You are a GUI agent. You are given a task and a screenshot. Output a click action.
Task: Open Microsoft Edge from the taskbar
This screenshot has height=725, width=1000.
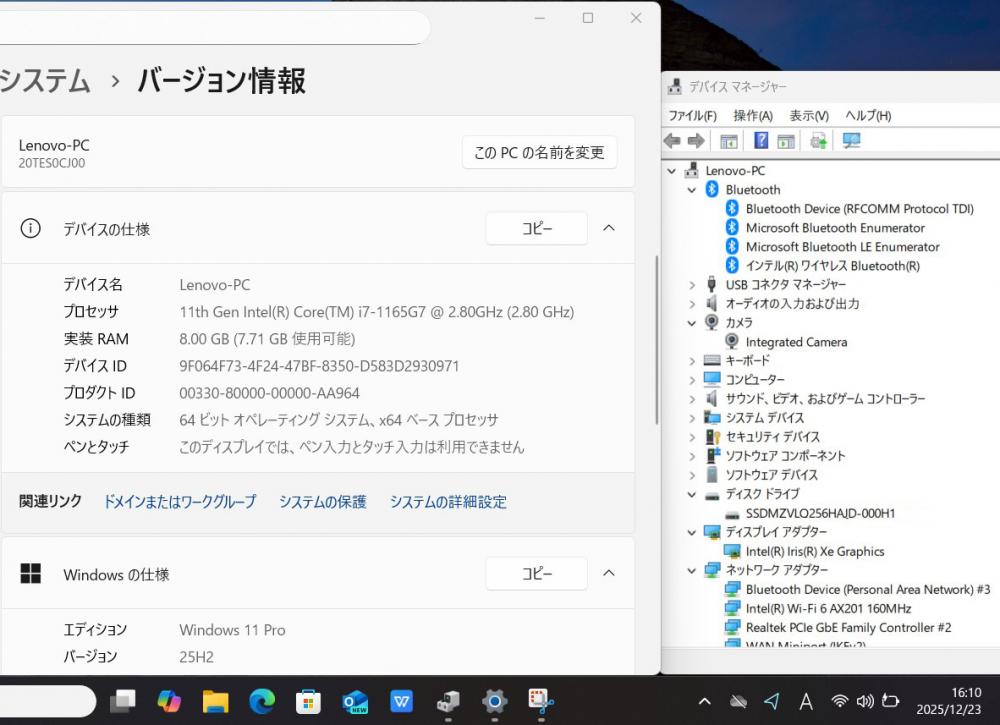click(x=262, y=701)
